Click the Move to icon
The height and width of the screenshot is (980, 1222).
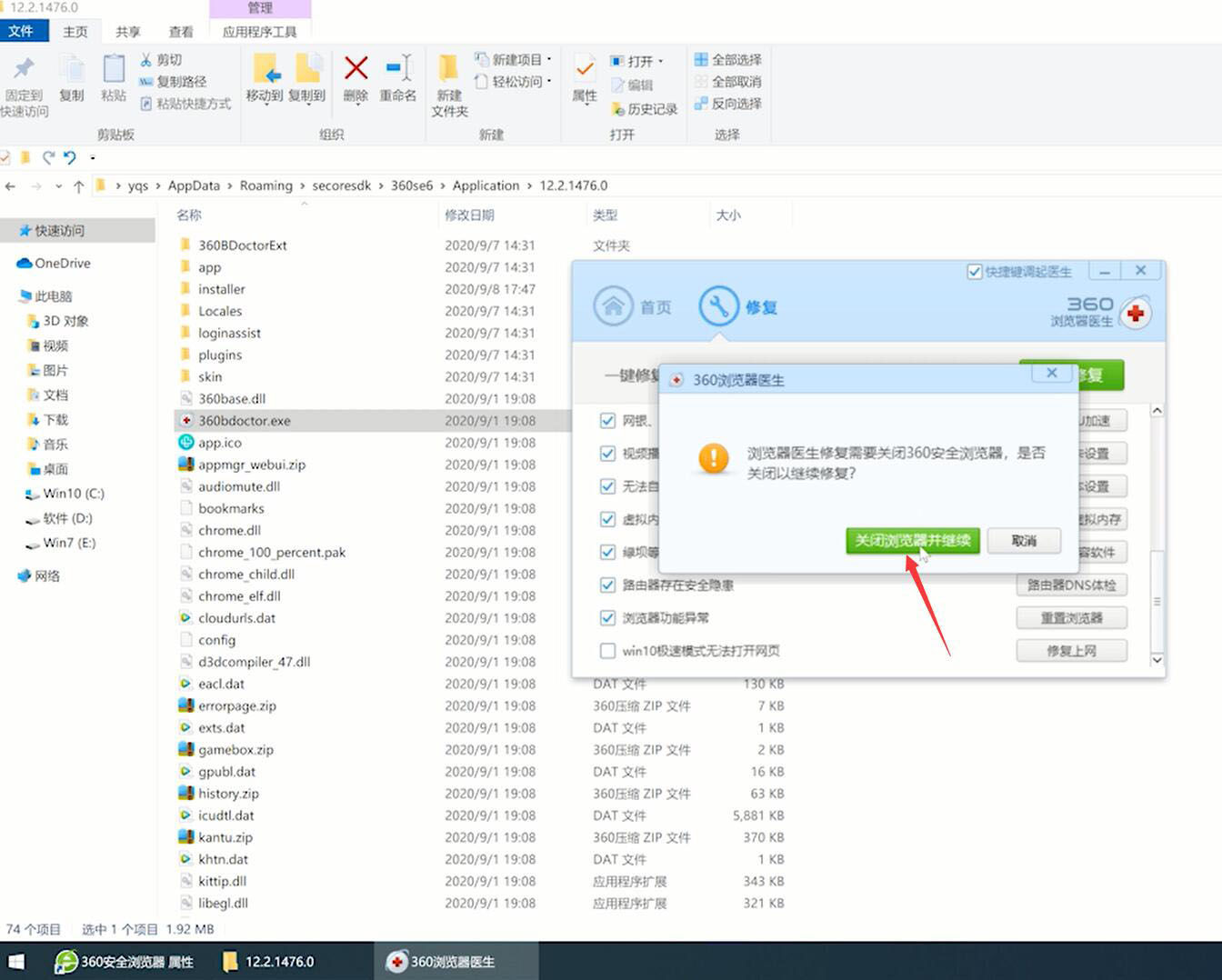tap(265, 68)
